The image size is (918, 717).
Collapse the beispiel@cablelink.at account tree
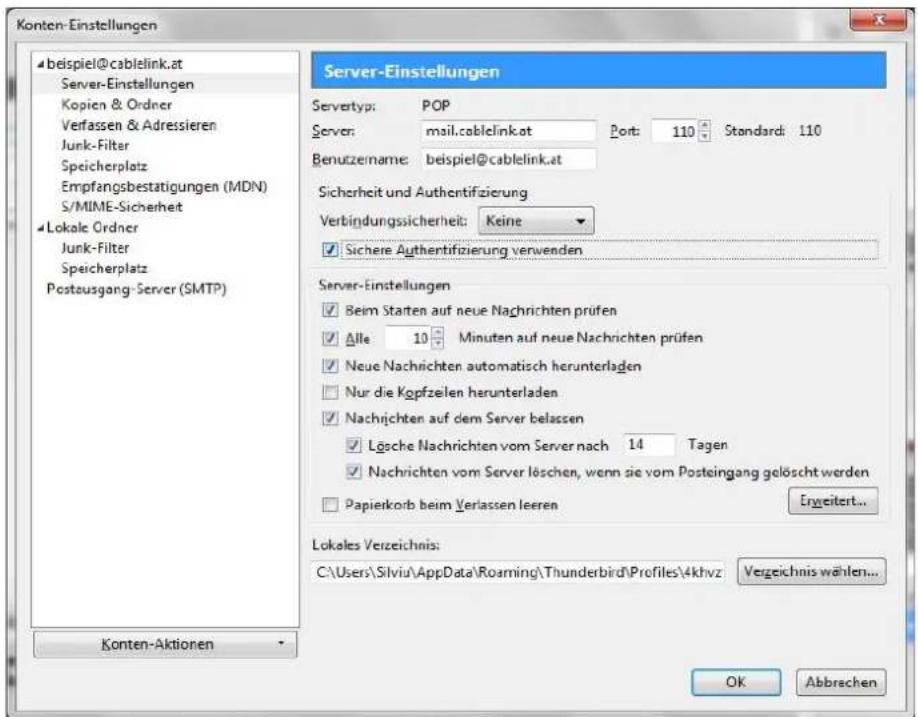40,64
